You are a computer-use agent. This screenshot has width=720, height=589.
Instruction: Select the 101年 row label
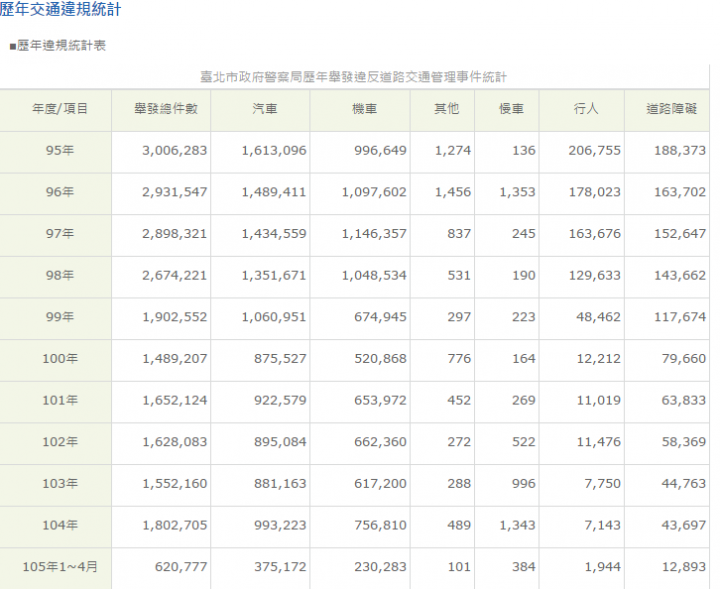coord(60,400)
